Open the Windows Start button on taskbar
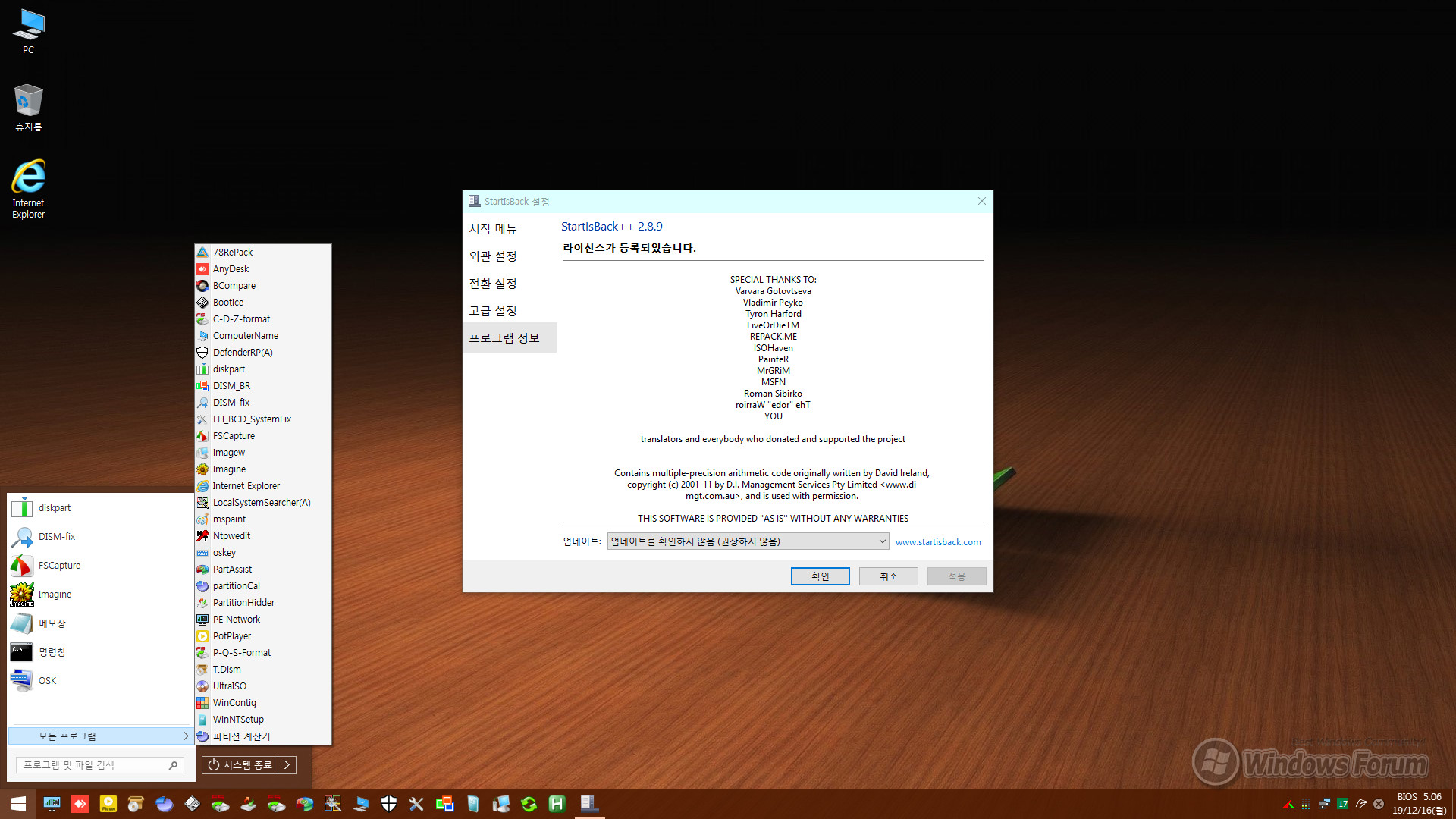Screen dimensions: 1456x819 point(17,804)
